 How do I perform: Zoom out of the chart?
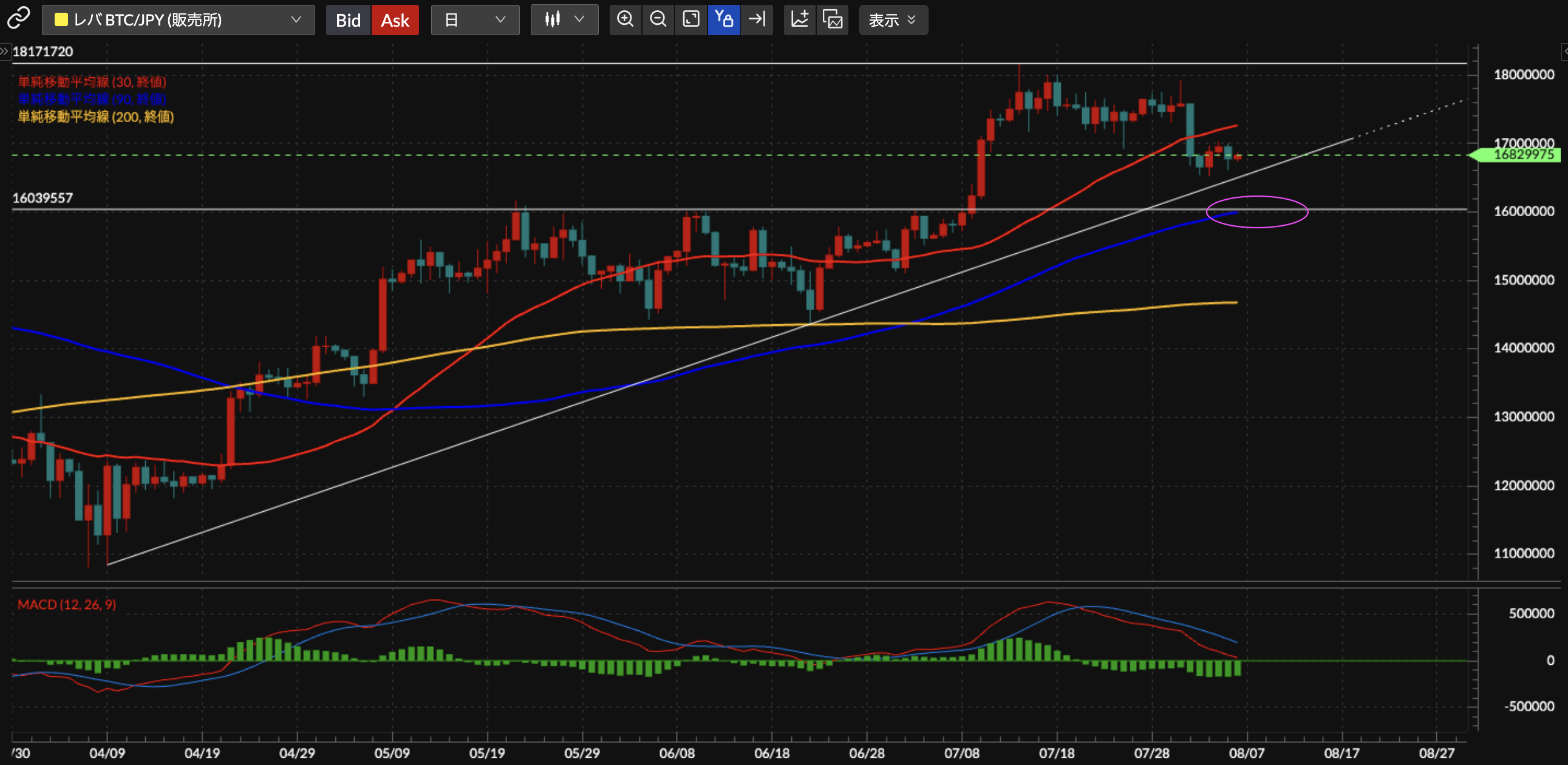click(658, 19)
